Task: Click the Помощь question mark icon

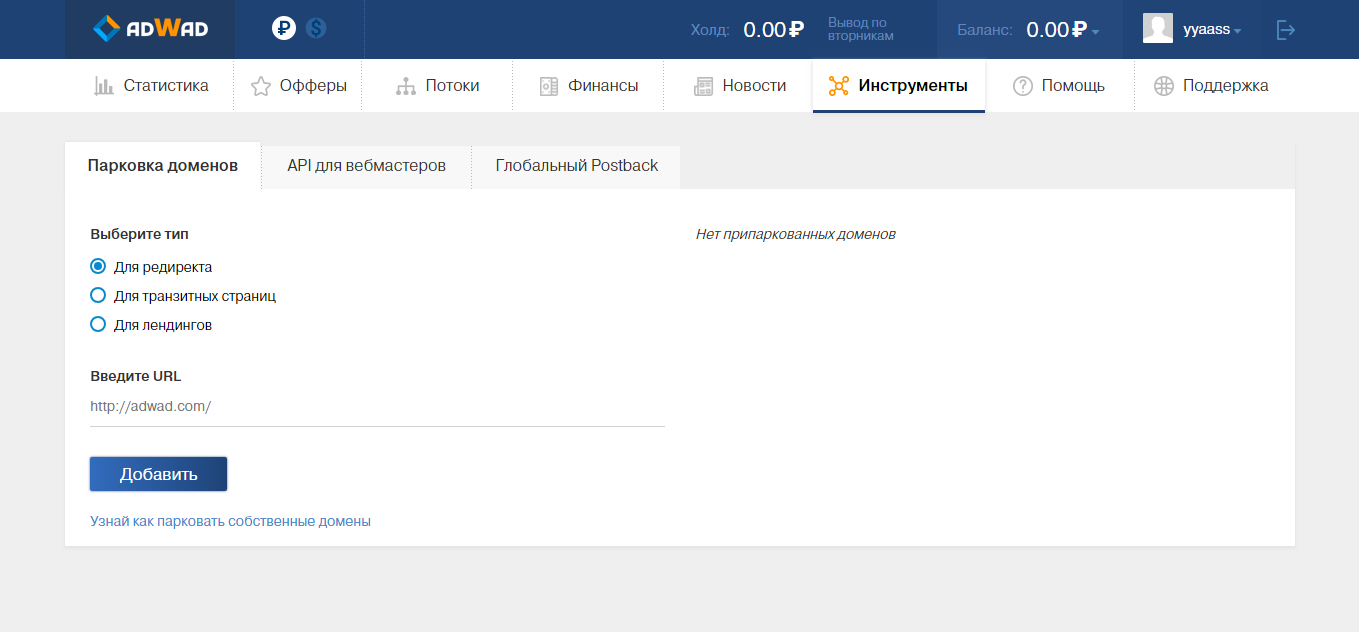Action: coord(1022,86)
